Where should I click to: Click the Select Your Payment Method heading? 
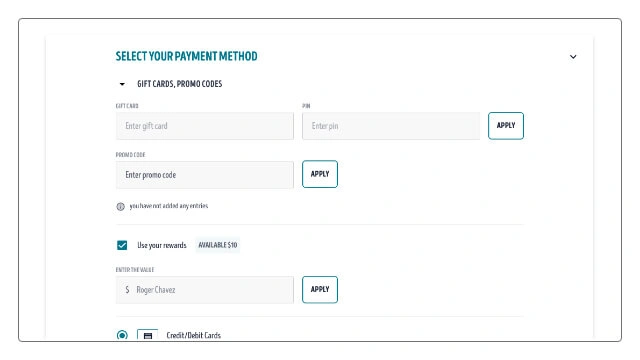[x=187, y=56]
